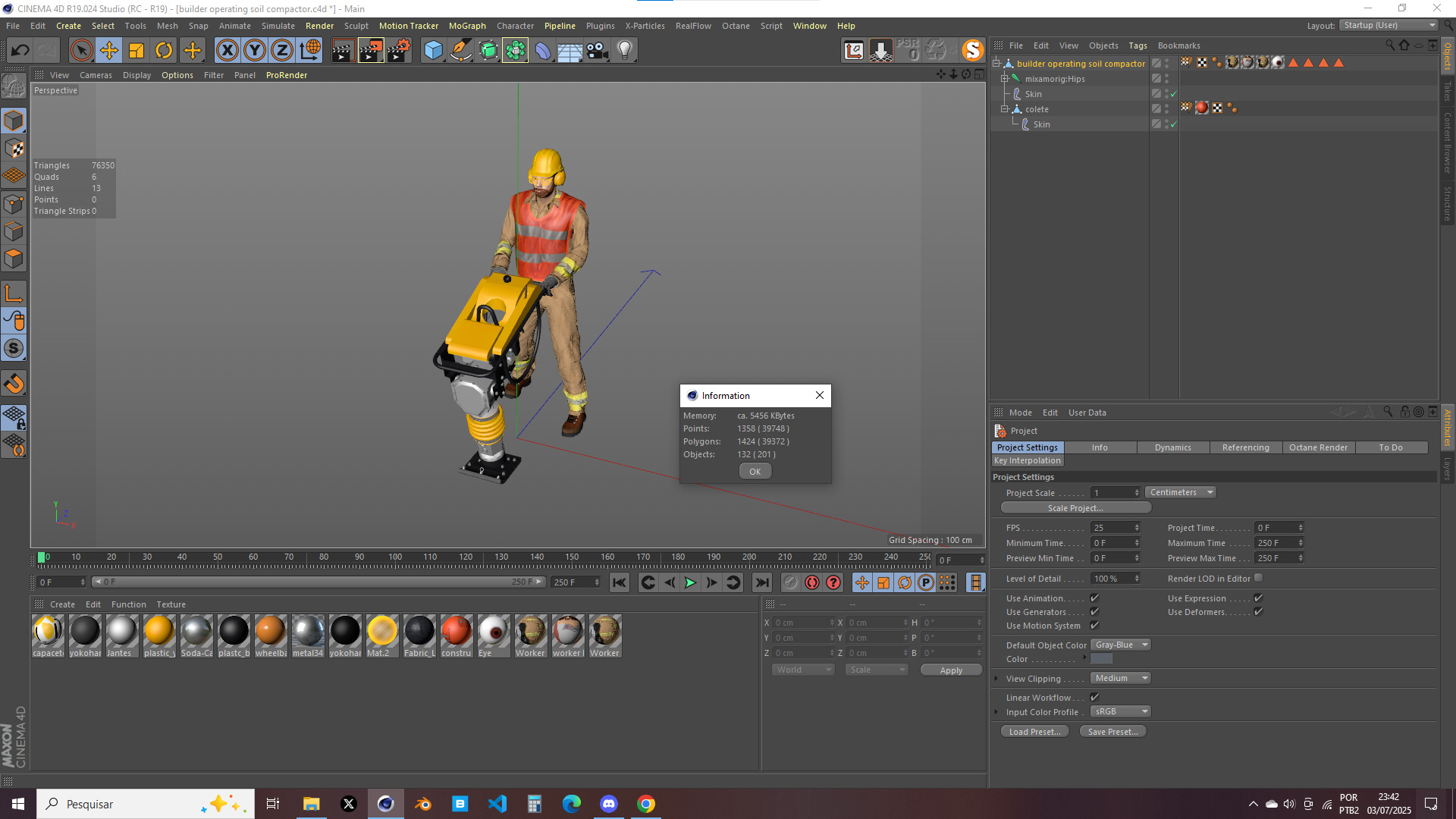The width and height of the screenshot is (1456, 819).
Task: Open viewport Cameras menu
Action: (96, 75)
